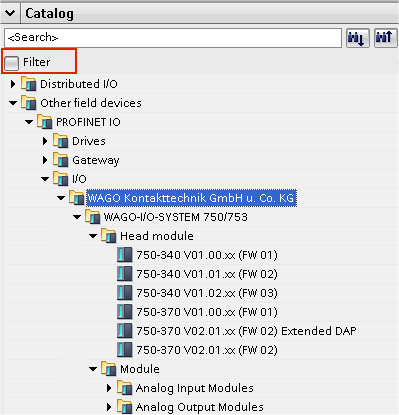Select 750-370 V02.01.xx (FW 02) Extended DAP
This screenshot has width=399, height=415.
pyautogui.click(x=246, y=331)
